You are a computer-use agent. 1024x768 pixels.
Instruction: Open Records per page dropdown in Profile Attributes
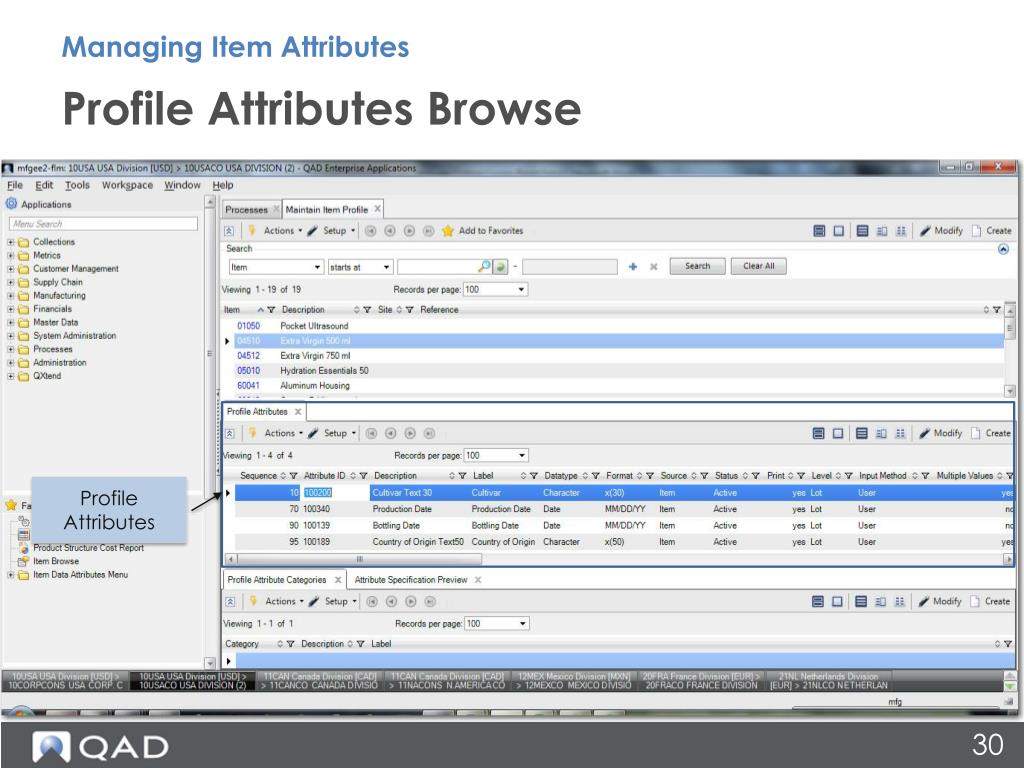click(522, 455)
